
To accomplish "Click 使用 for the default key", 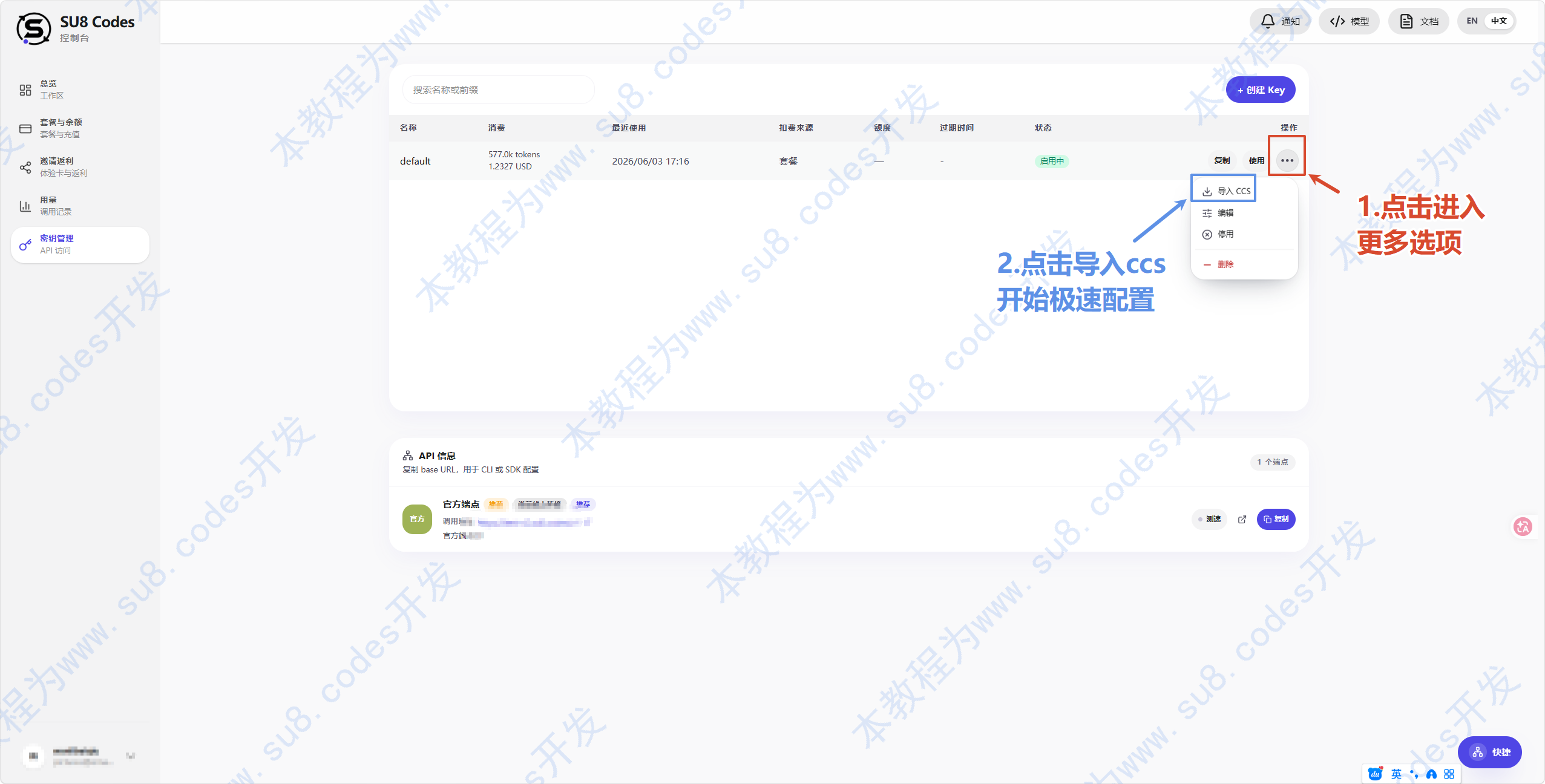I will [1256, 160].
